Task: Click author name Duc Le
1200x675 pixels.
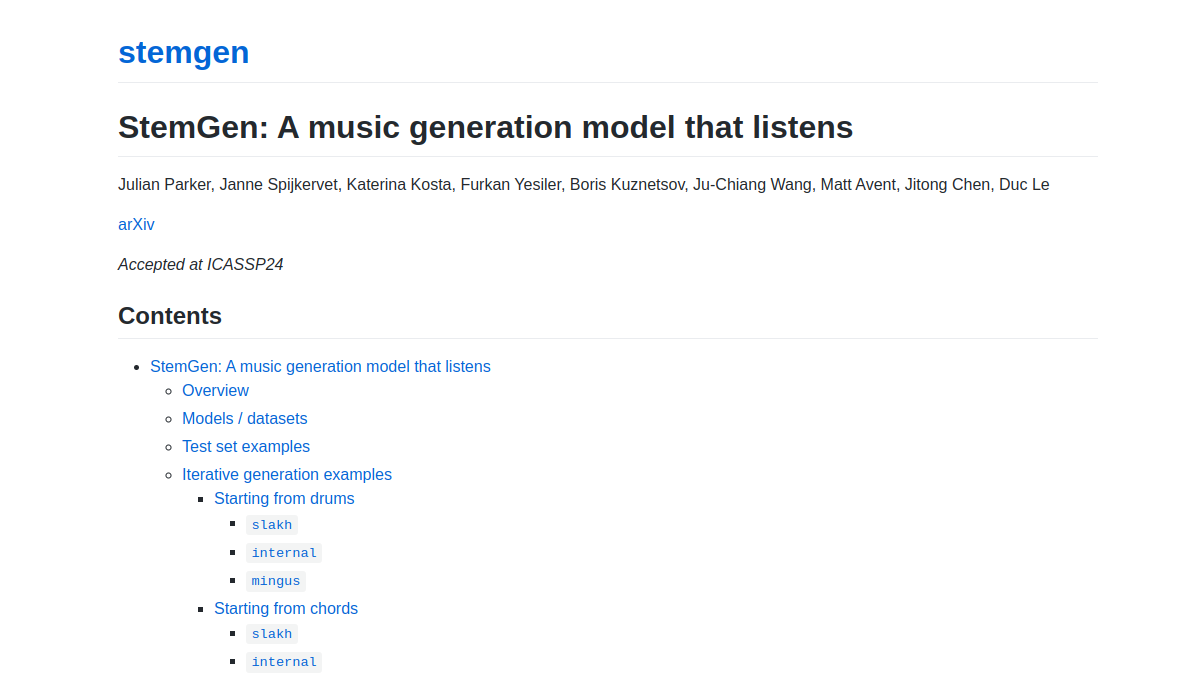Action: tap(1024, 184)
